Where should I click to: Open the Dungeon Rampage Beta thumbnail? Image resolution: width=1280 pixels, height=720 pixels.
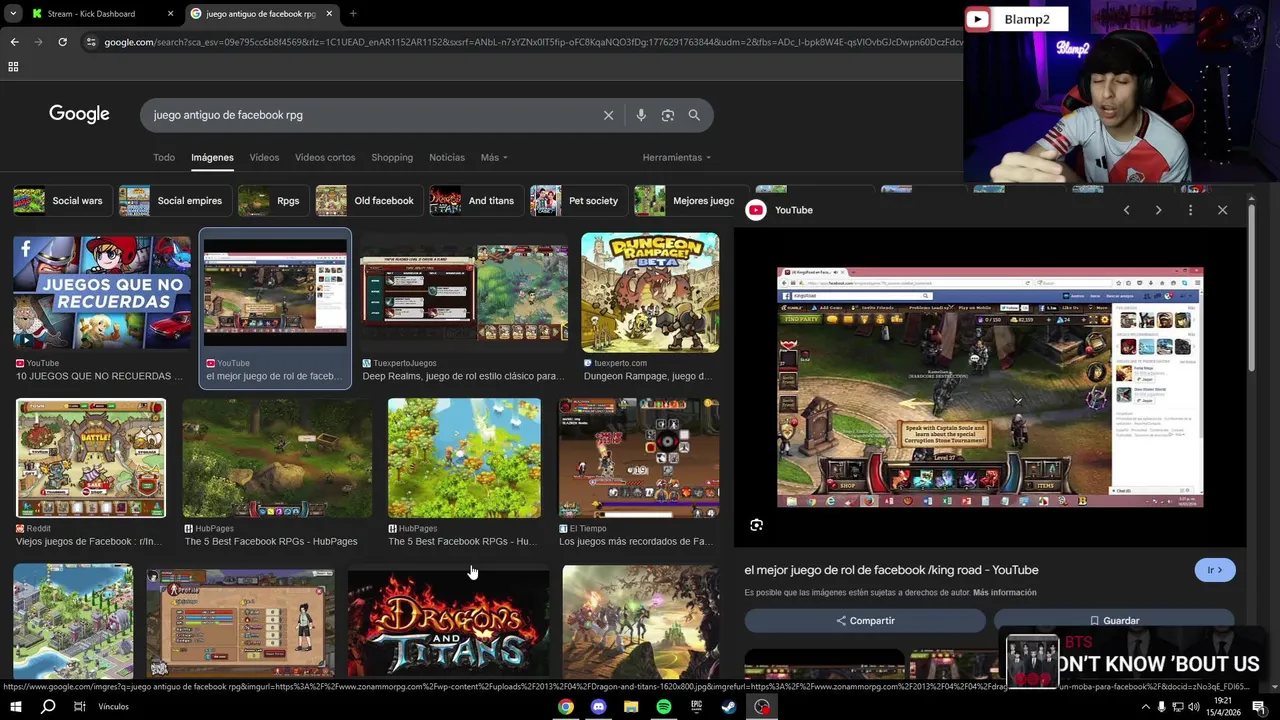click(650, 293)
